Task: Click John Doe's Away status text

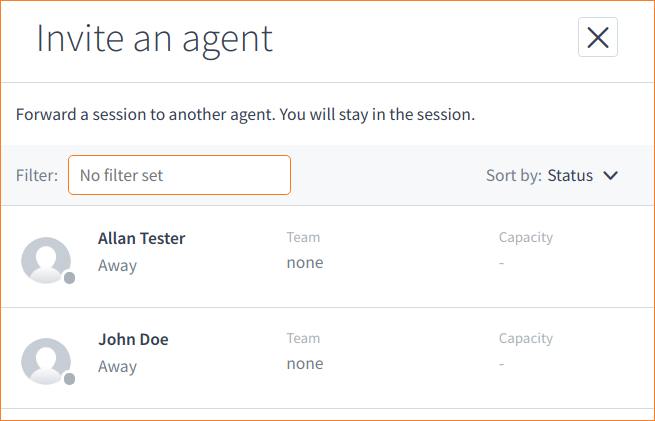Action: tap(117, 367)
